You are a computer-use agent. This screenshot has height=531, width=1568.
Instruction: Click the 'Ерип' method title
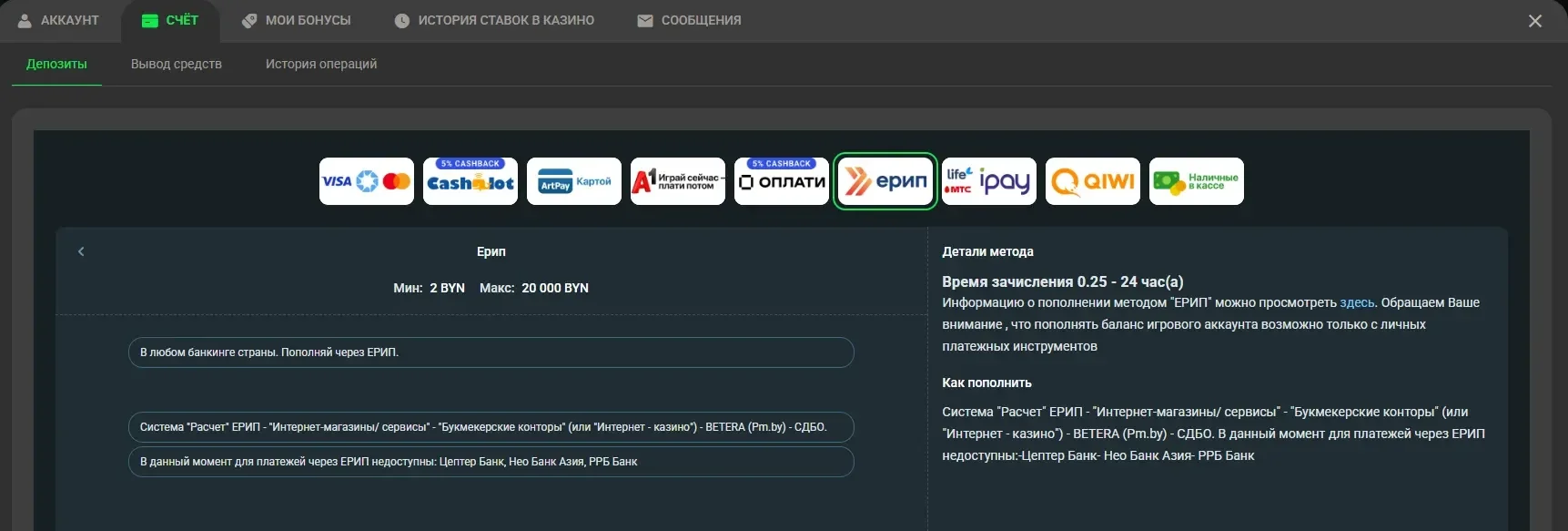click(x=491, y=251)
